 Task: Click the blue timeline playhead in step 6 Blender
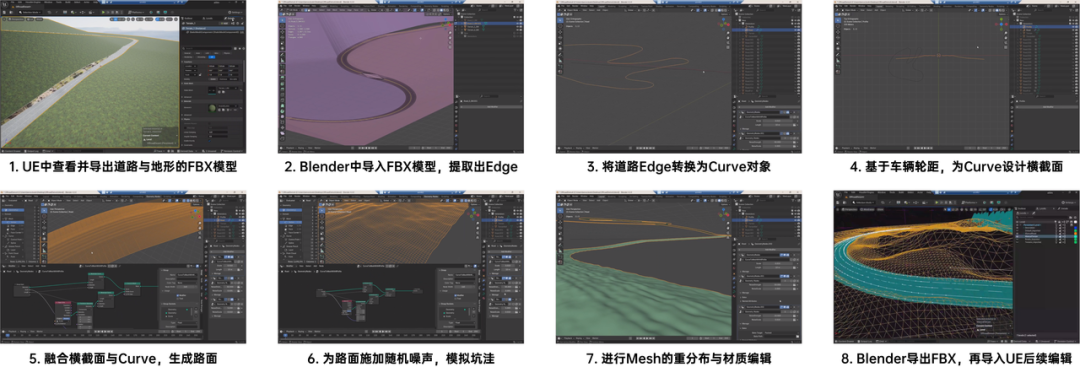pyautogui.click(x=285, y=335)
